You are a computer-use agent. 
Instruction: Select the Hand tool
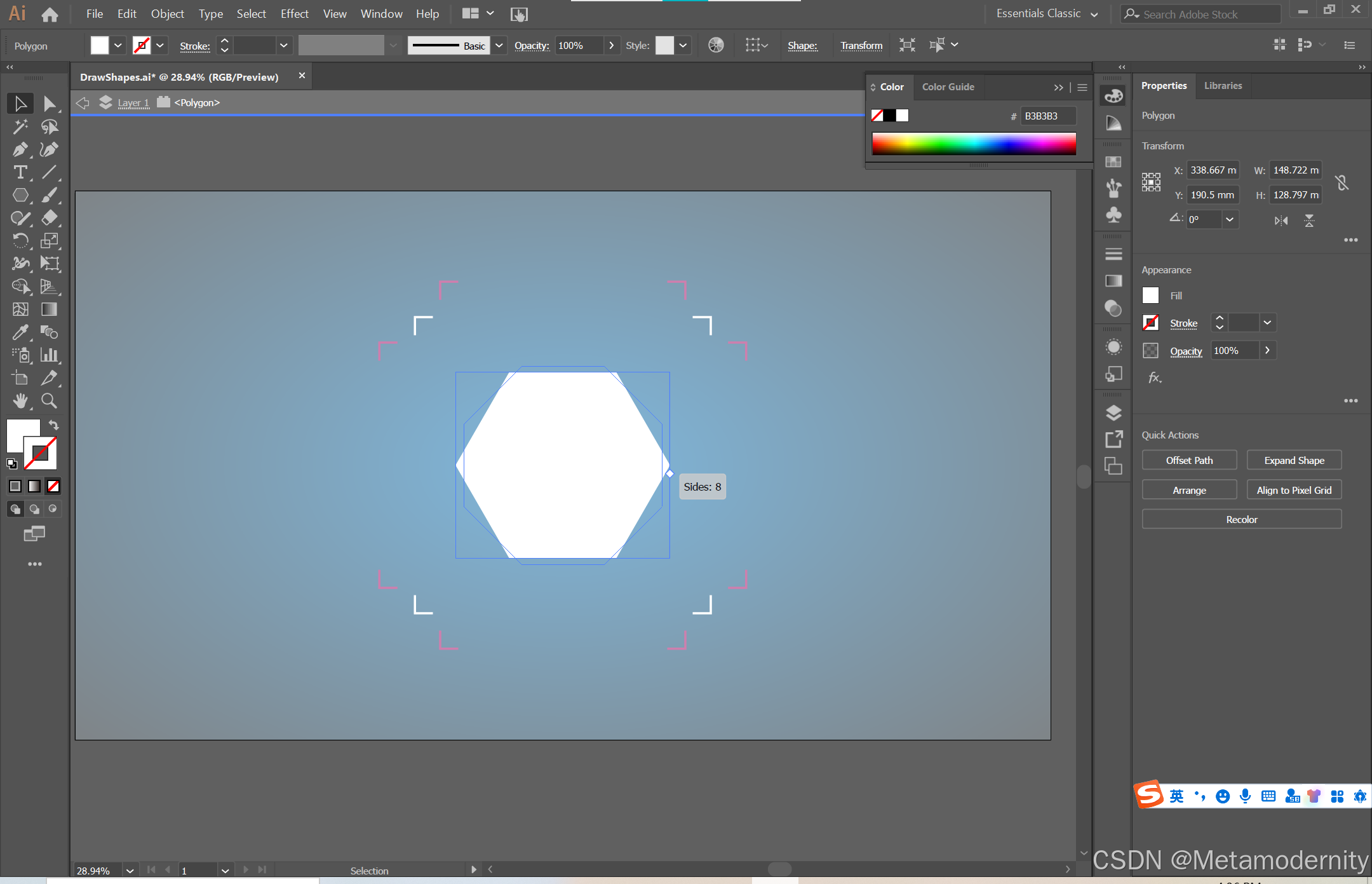(20, 400)
